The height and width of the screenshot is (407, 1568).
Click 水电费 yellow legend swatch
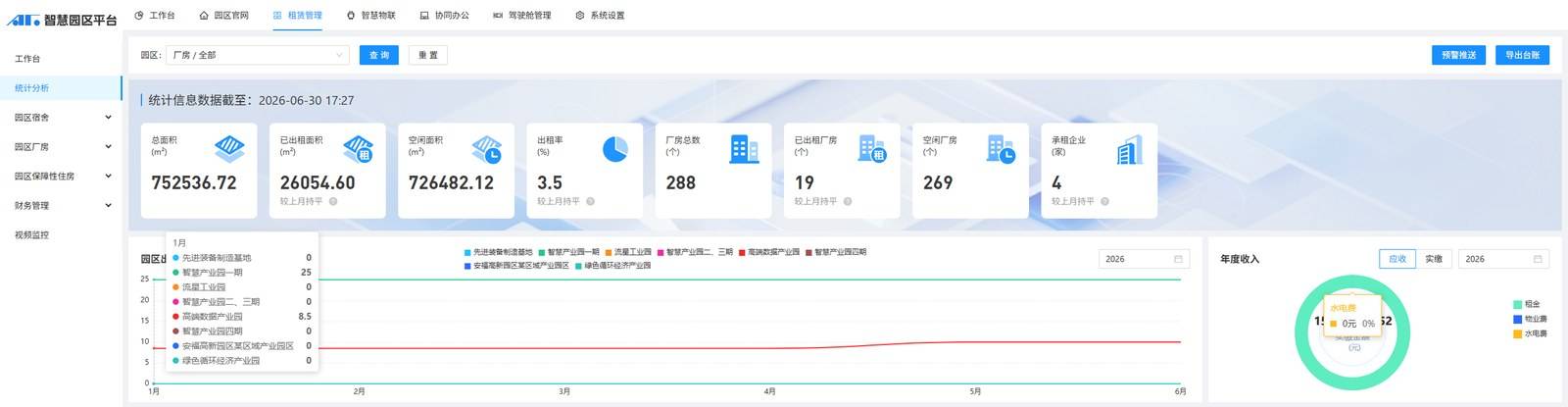tap(1517, 333)
